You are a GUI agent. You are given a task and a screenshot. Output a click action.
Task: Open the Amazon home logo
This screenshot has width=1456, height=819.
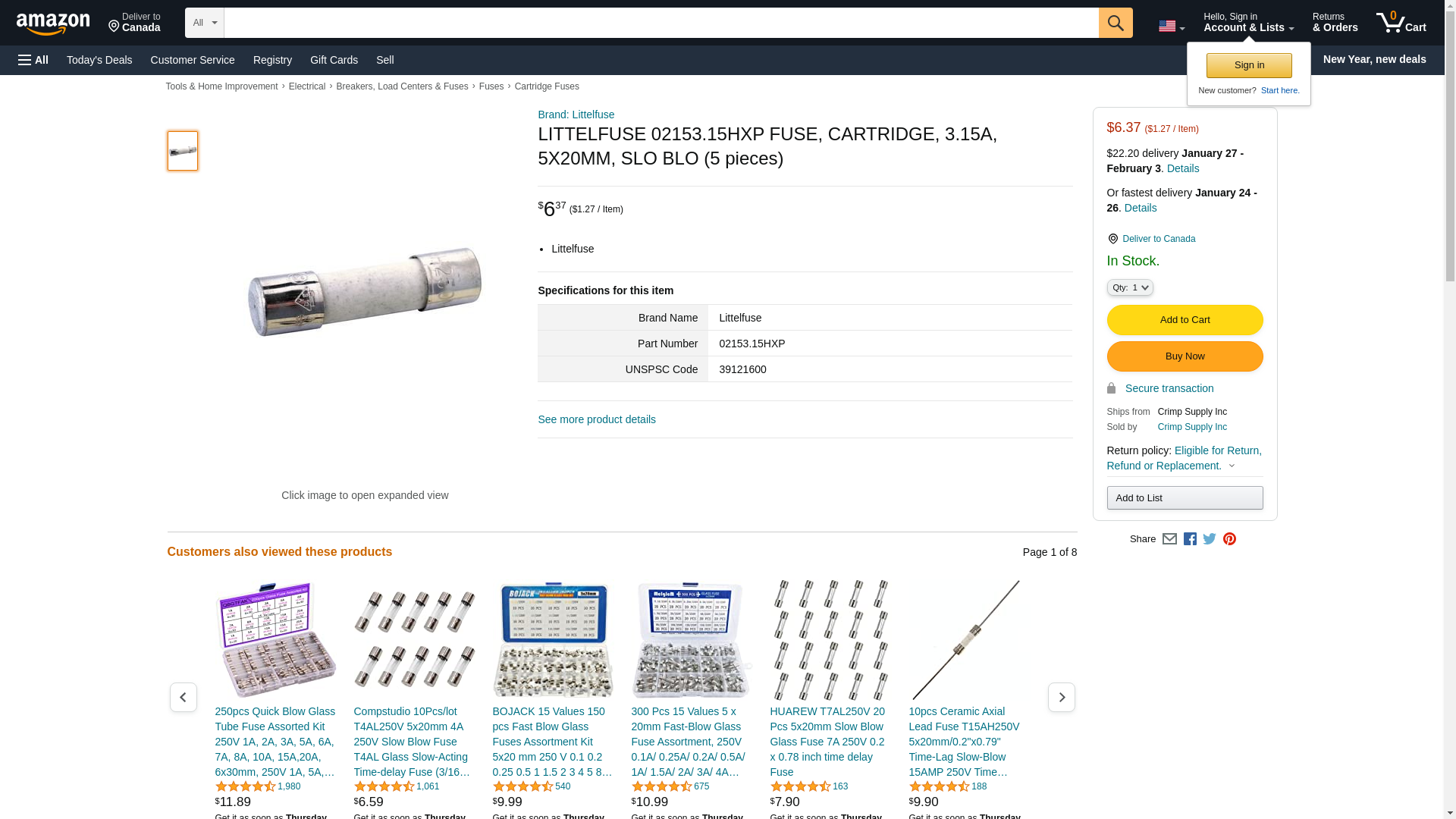coord(53,24)
